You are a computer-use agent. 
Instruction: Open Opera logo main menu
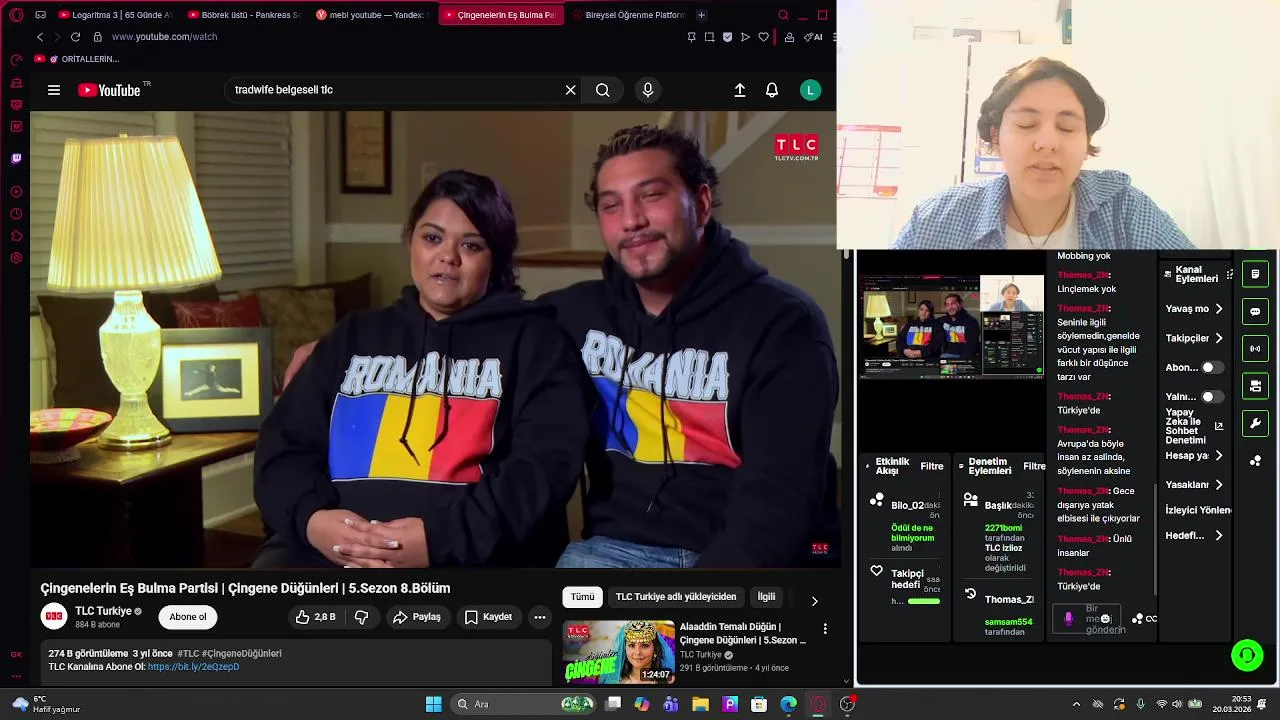click(16, 15)
